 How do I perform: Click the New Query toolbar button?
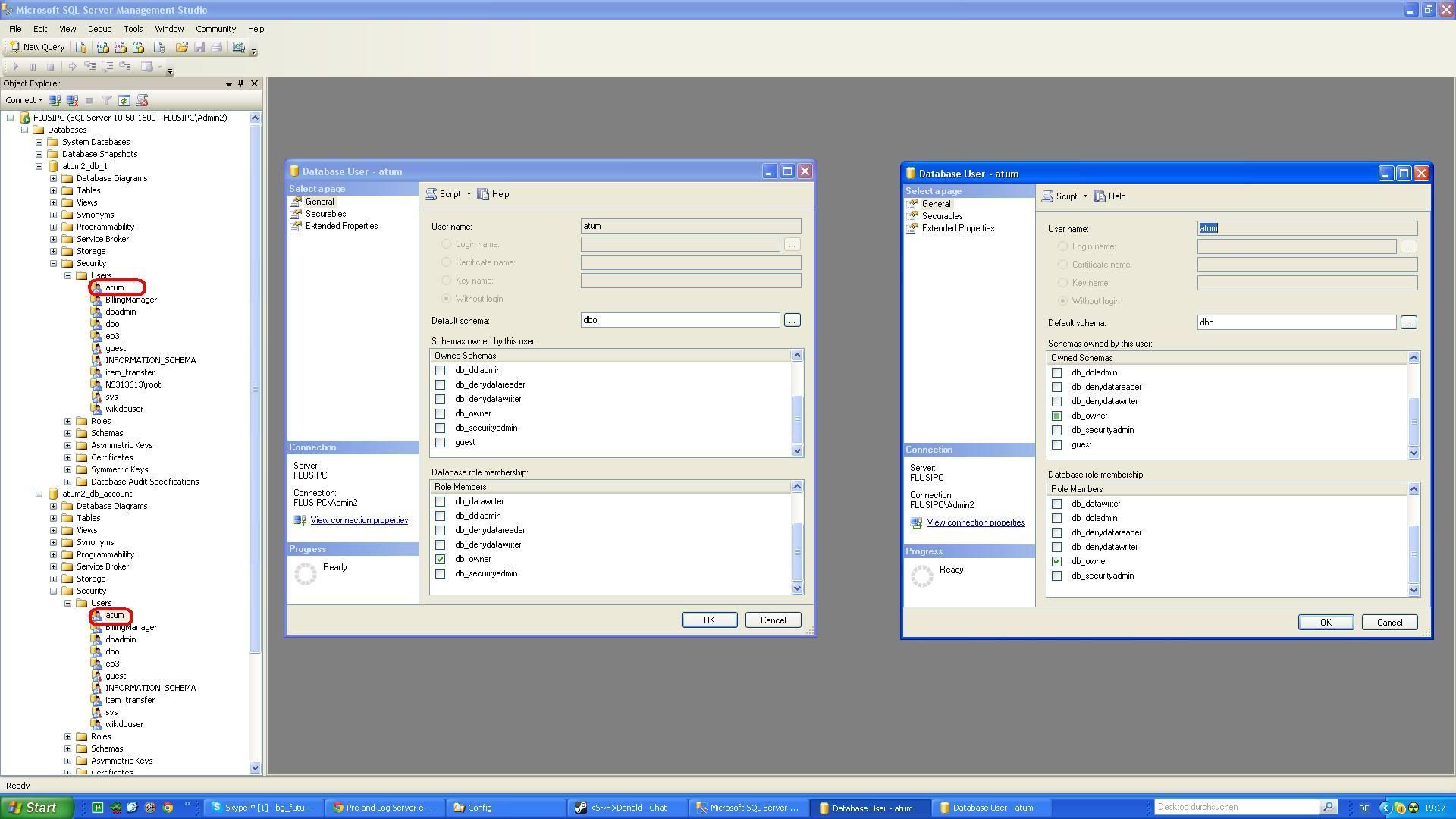36,47
